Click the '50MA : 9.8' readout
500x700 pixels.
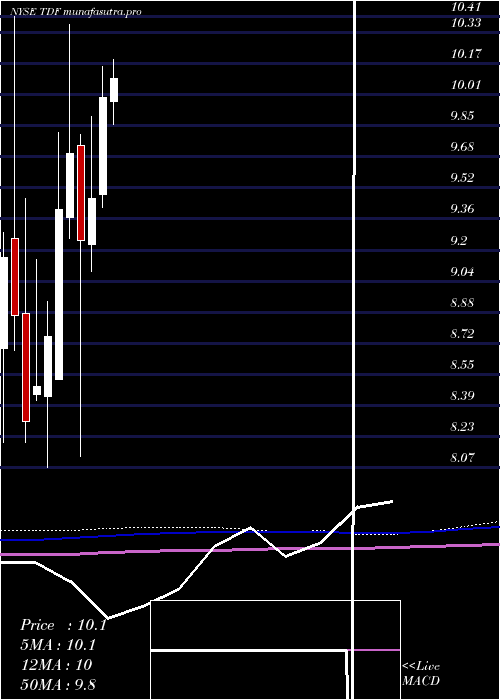(x=58, y=685)
